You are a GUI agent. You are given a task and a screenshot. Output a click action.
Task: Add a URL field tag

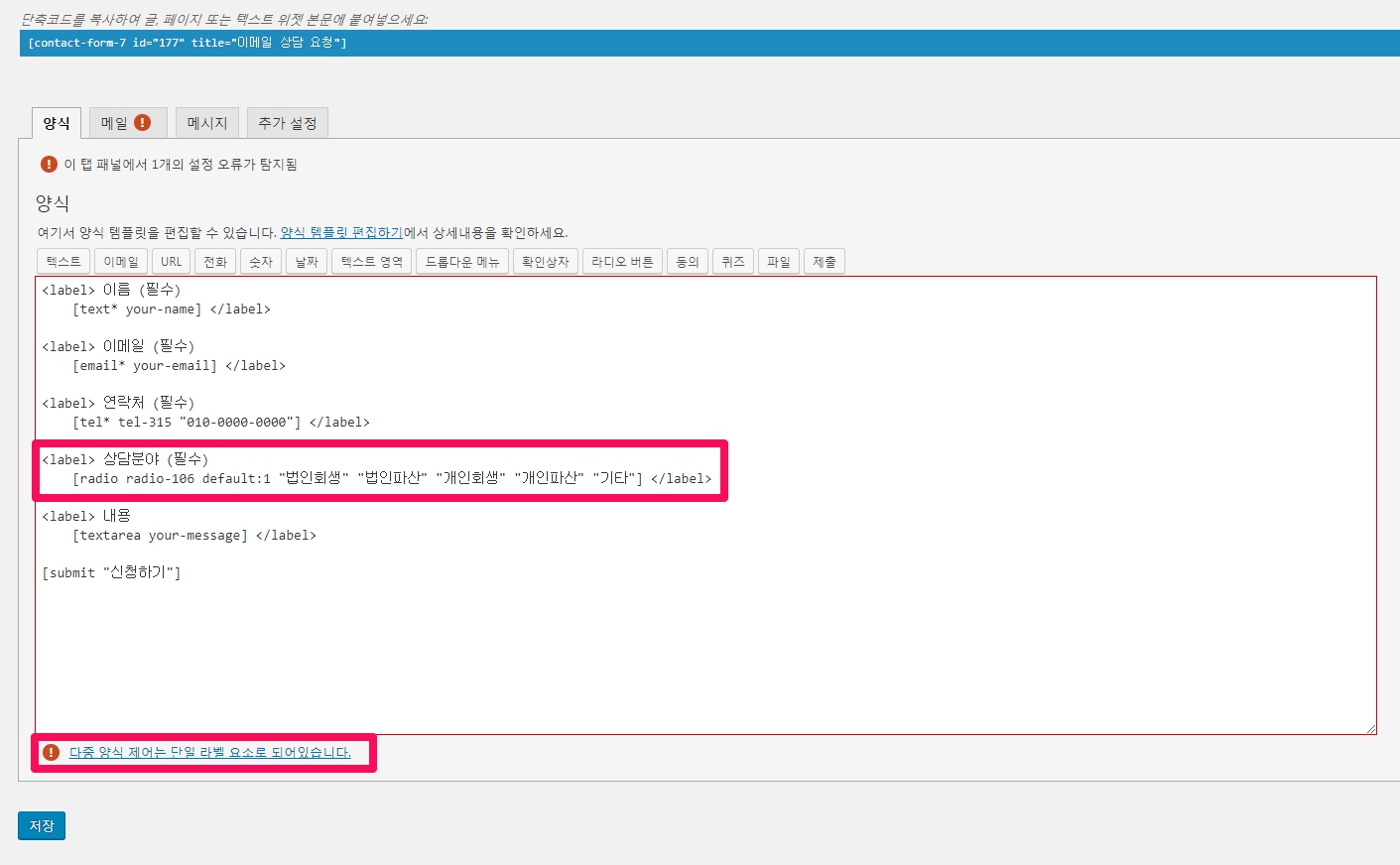point(172,262)
